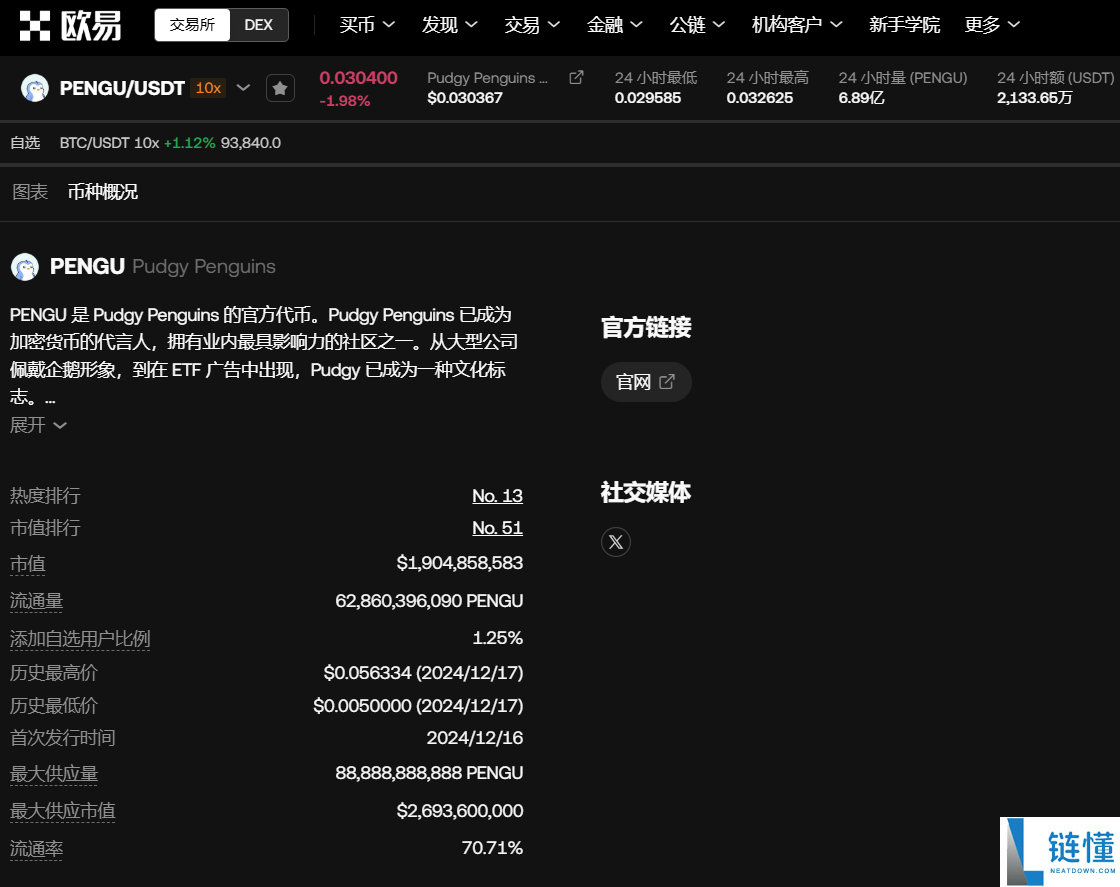Click the 1.25% watchlist ratio value

click(x=498, y=638)
